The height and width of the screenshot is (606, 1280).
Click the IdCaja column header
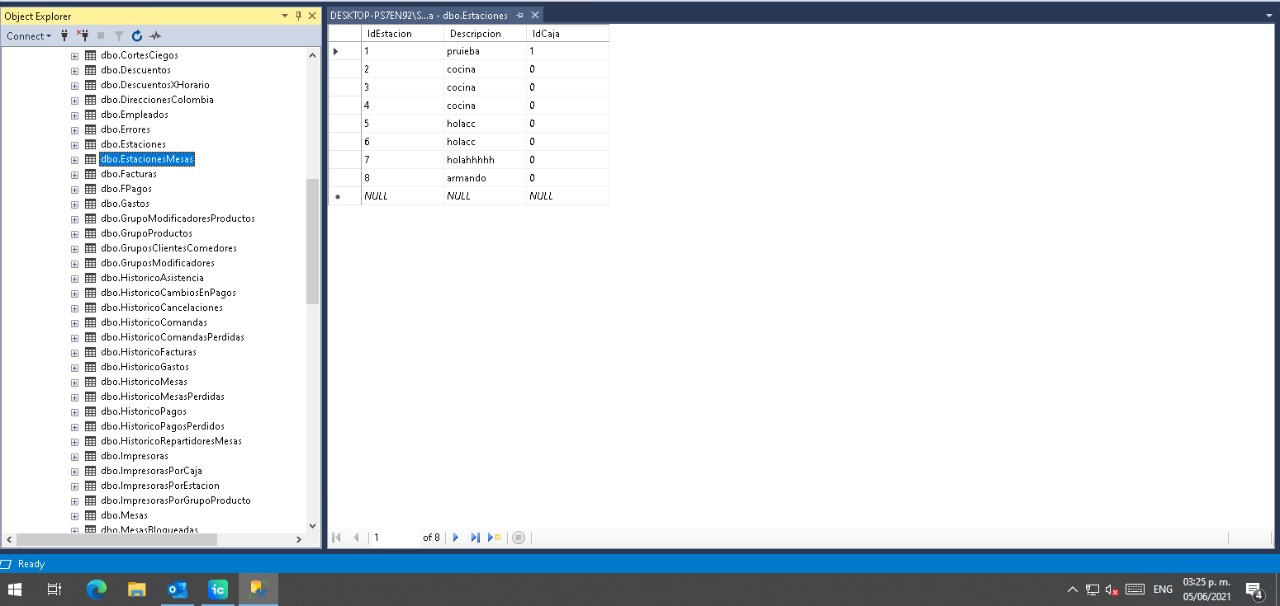click(x=566, y=33)
